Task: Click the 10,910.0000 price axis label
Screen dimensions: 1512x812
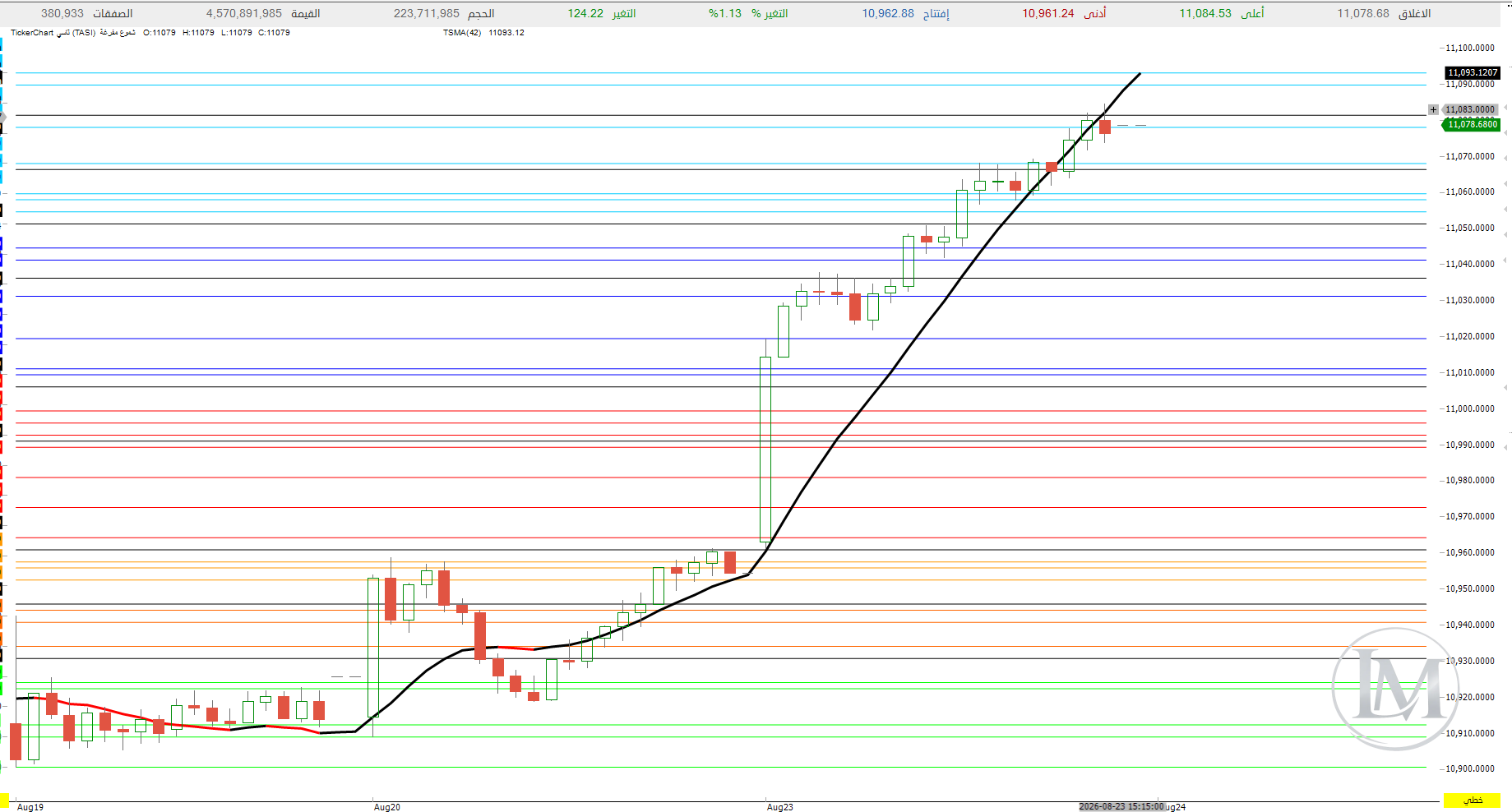Action: pyautogui.click(x=1470, y=733)
